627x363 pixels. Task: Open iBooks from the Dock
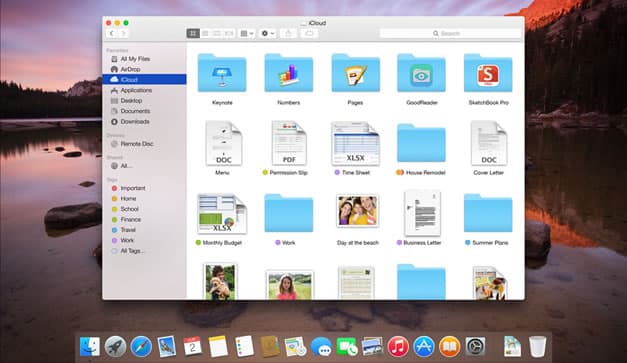pos(449,346)
